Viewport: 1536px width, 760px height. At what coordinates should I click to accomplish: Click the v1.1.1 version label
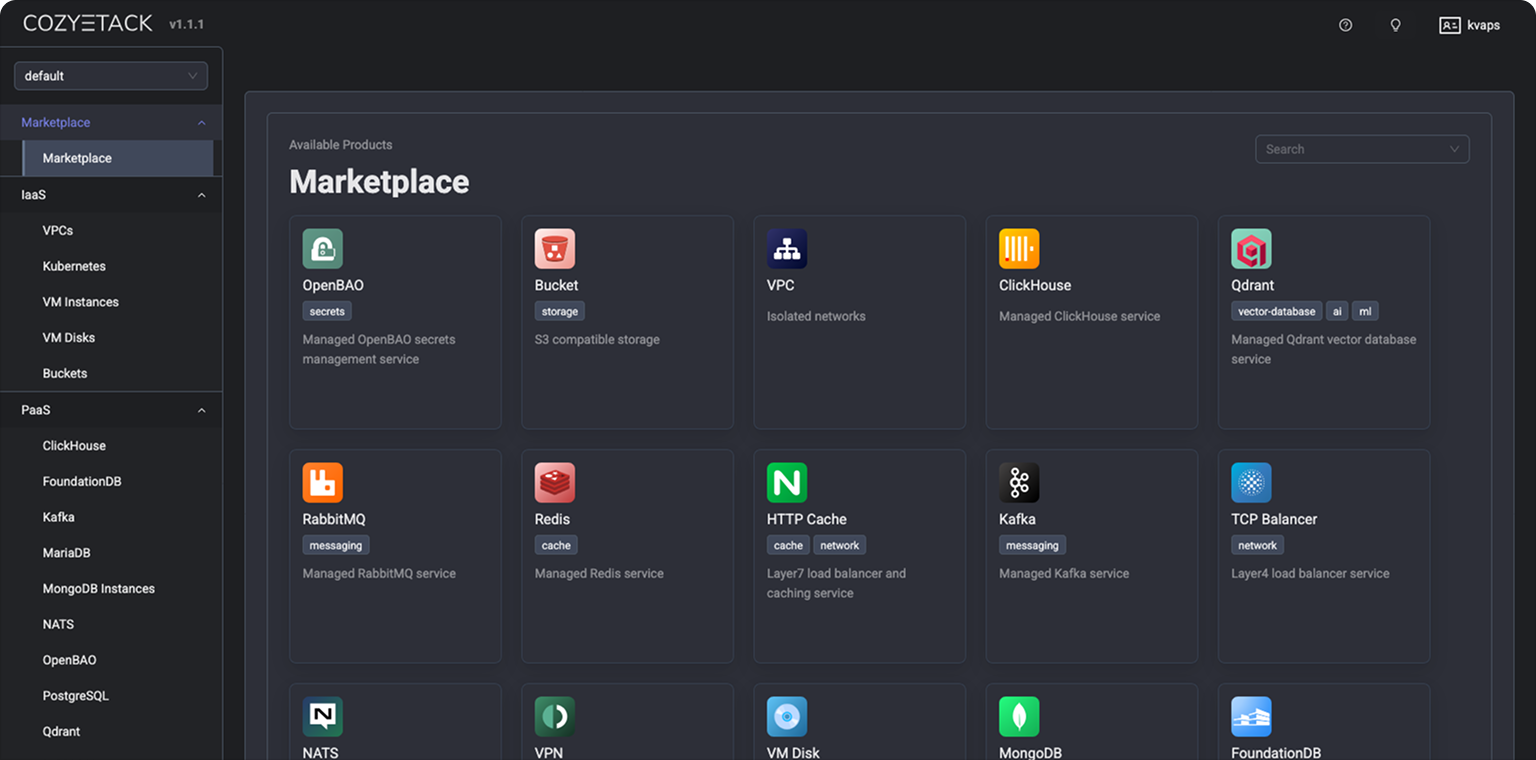(x=186, y=24)
